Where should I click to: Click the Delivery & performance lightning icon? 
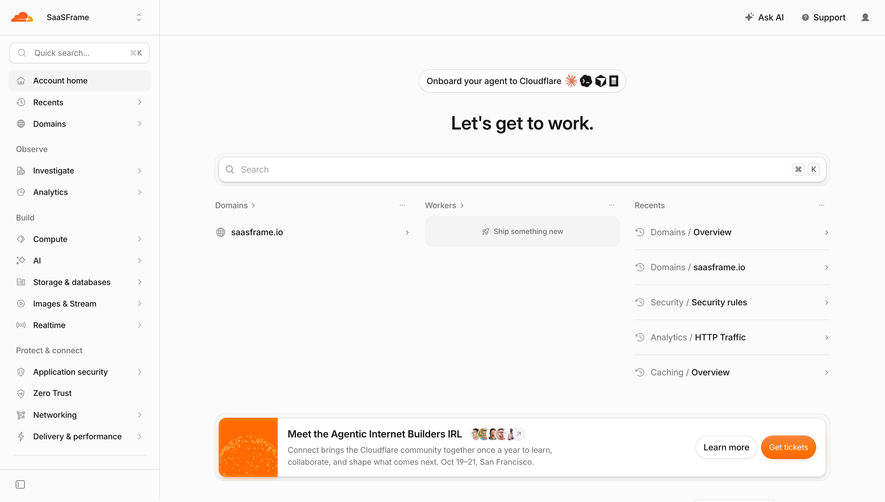[21, 436]
